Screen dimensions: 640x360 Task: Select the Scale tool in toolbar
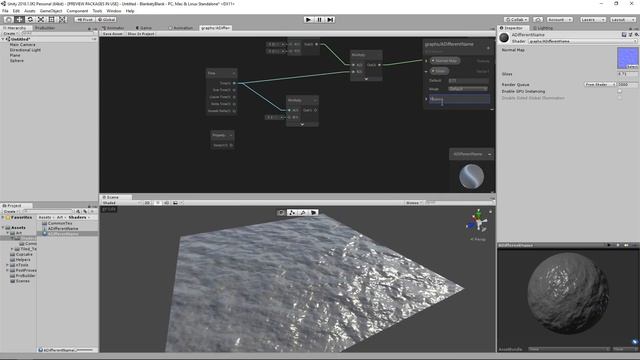41,20
